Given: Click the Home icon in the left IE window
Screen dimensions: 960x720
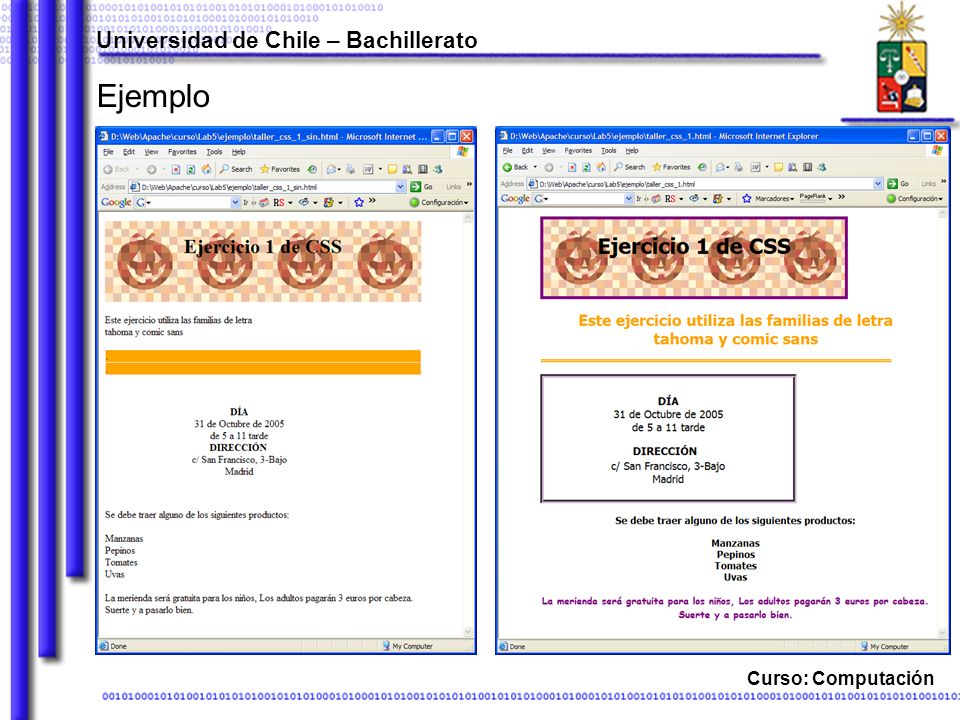Looking at the screenshot, I should pyautogui.click(x=206, y=169).
